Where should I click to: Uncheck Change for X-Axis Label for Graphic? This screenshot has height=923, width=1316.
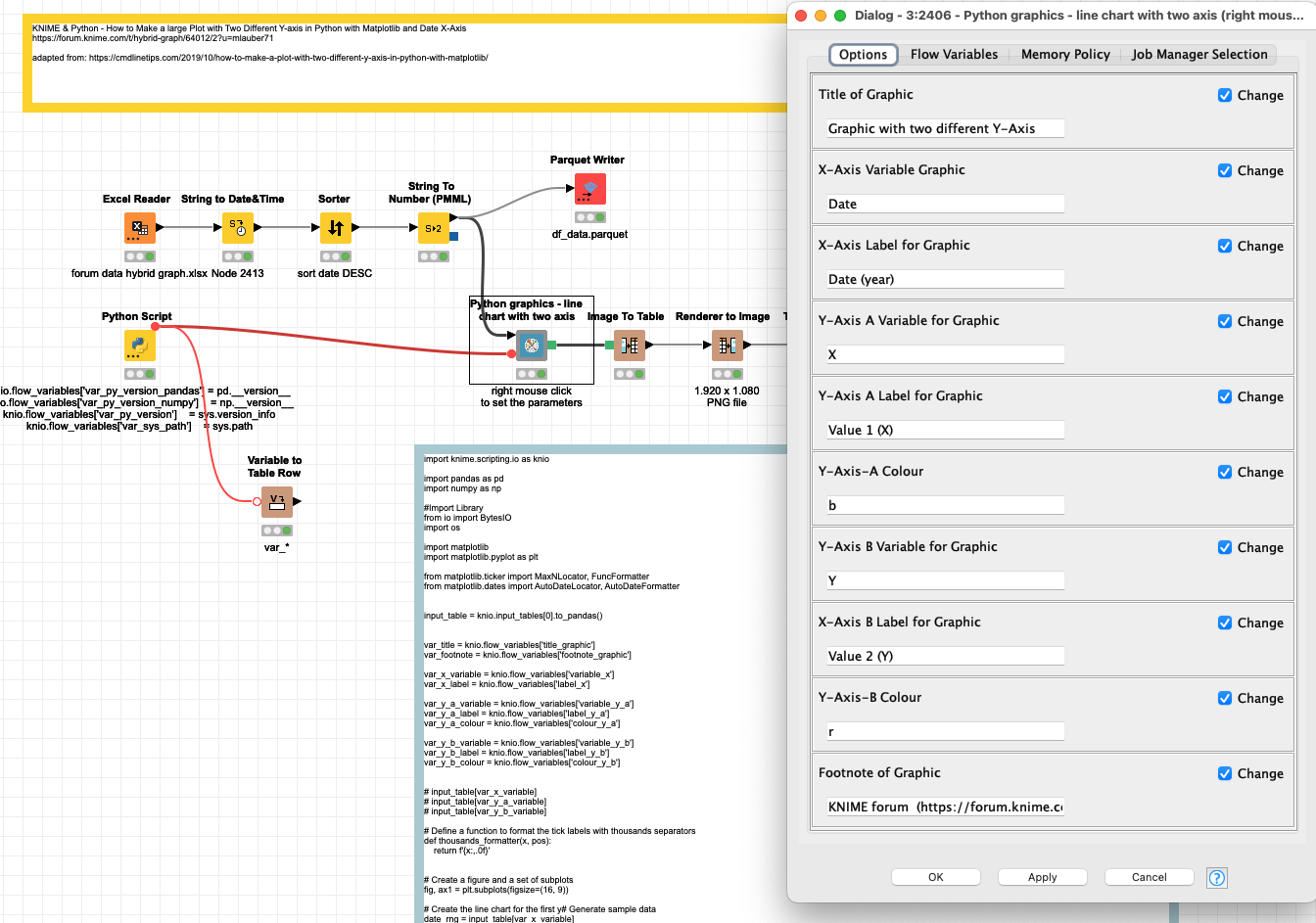pos(1225,246)
